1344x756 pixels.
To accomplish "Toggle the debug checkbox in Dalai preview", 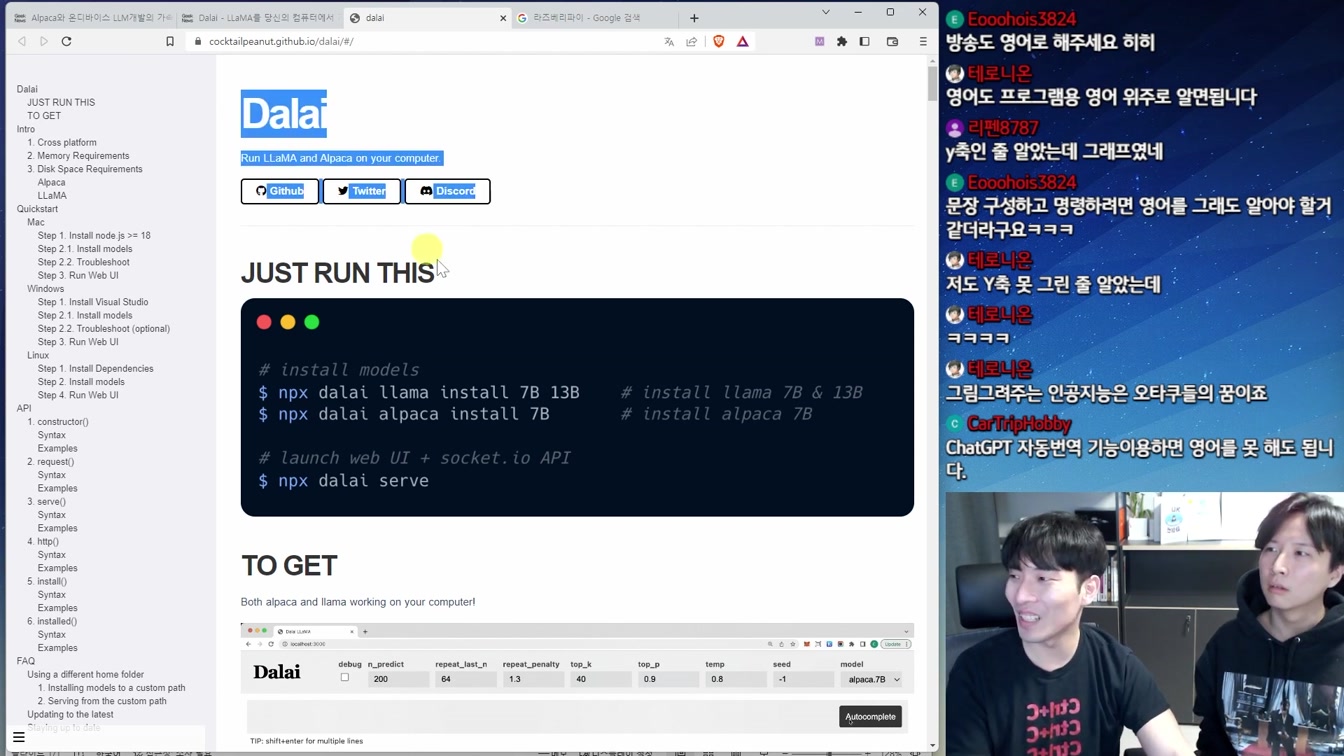I will click(345, 678).
